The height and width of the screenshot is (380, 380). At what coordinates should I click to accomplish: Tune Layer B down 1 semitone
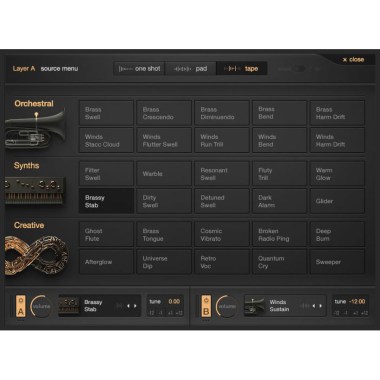click(x=346, y=313)
